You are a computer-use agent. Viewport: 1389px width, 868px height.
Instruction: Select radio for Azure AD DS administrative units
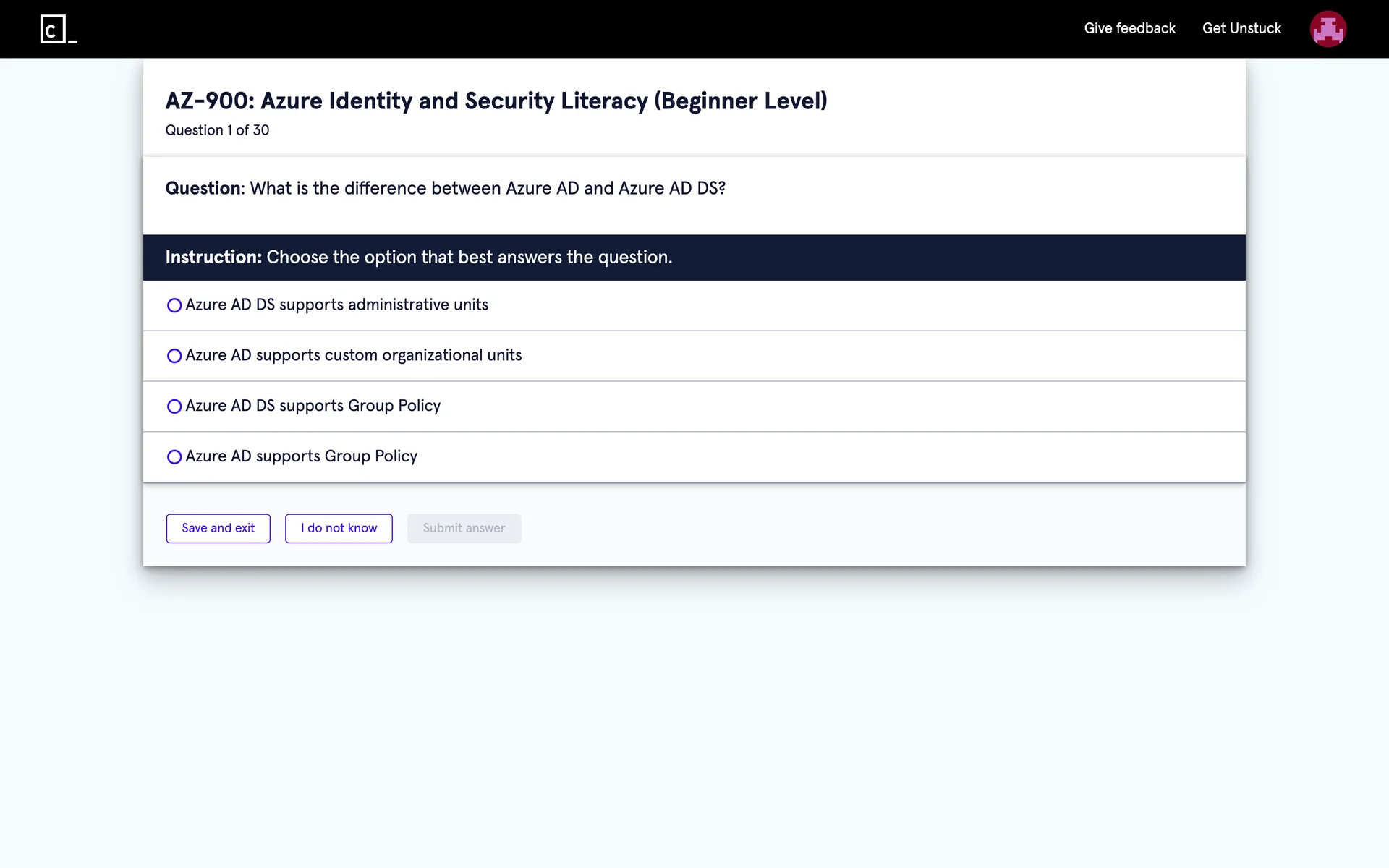pyautogui.click(x=174, y=305)
